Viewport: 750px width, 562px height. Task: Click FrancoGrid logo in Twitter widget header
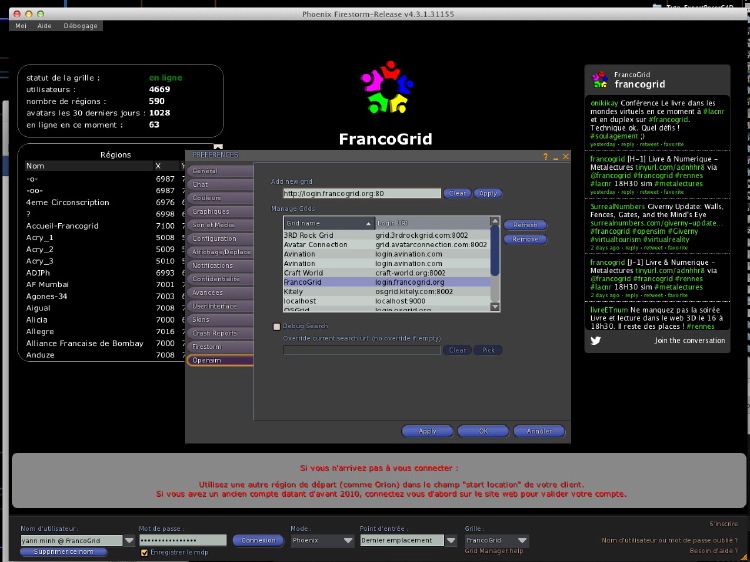pos(600,79)
